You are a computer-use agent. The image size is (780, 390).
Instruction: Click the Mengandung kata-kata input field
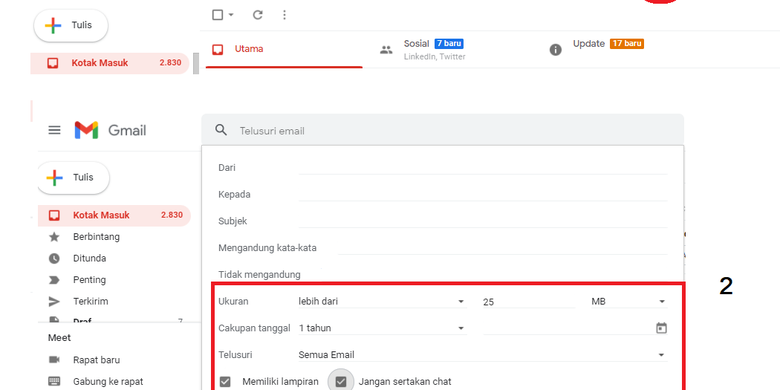[x=502, y=247]
